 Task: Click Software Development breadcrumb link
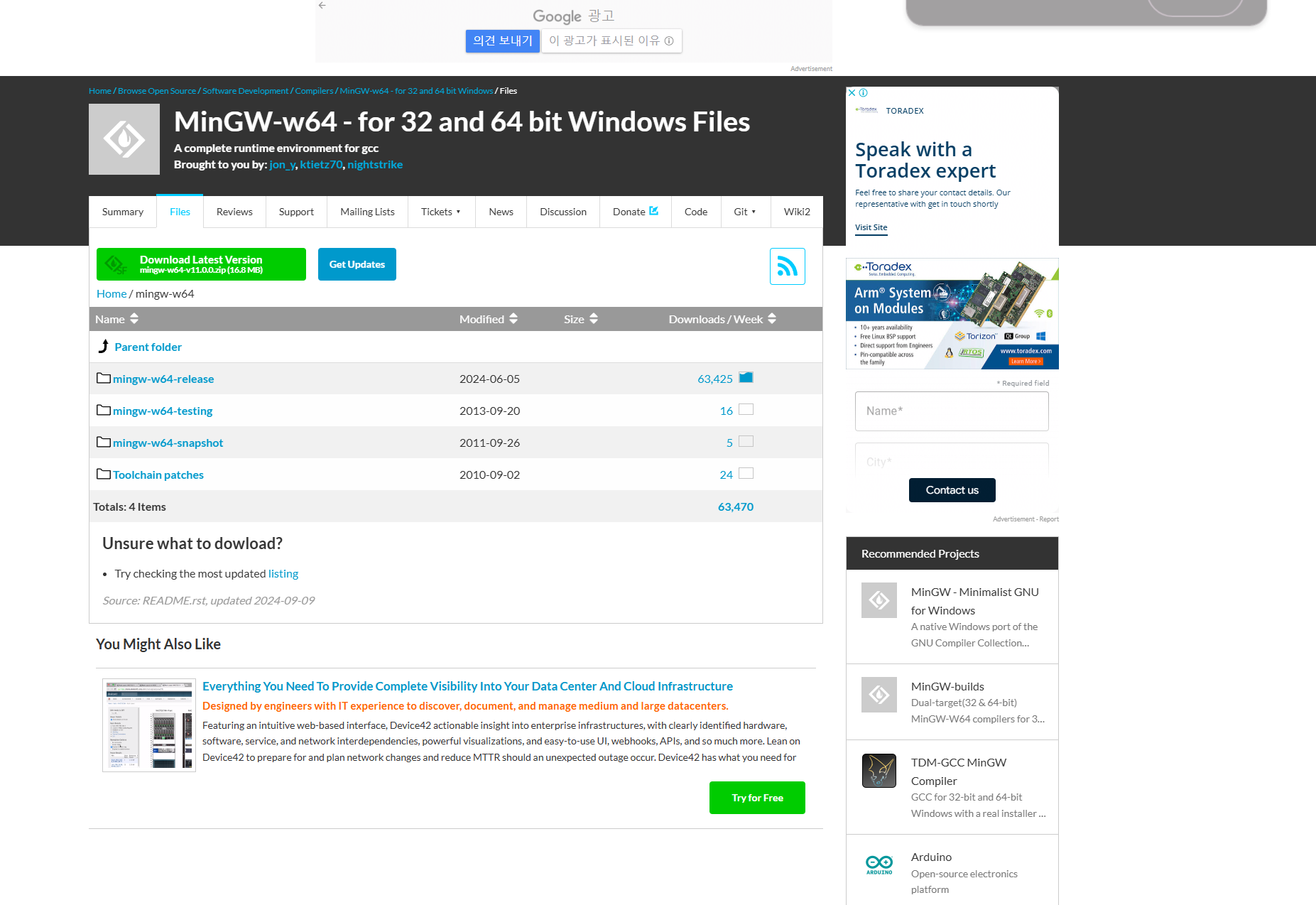pyautogui.click(x=246, y=91)
